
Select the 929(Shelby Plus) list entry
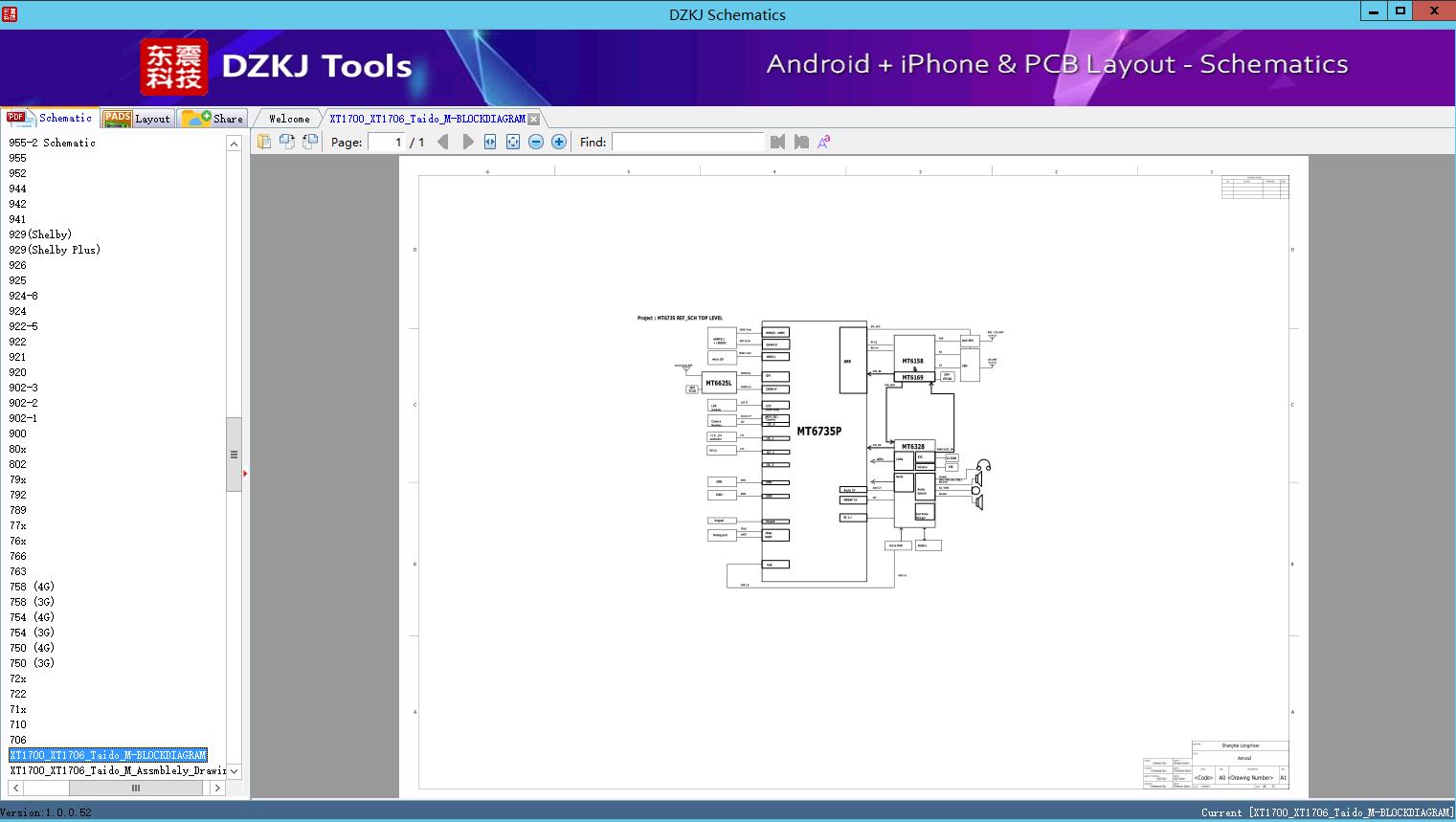(x=55, y=250)
